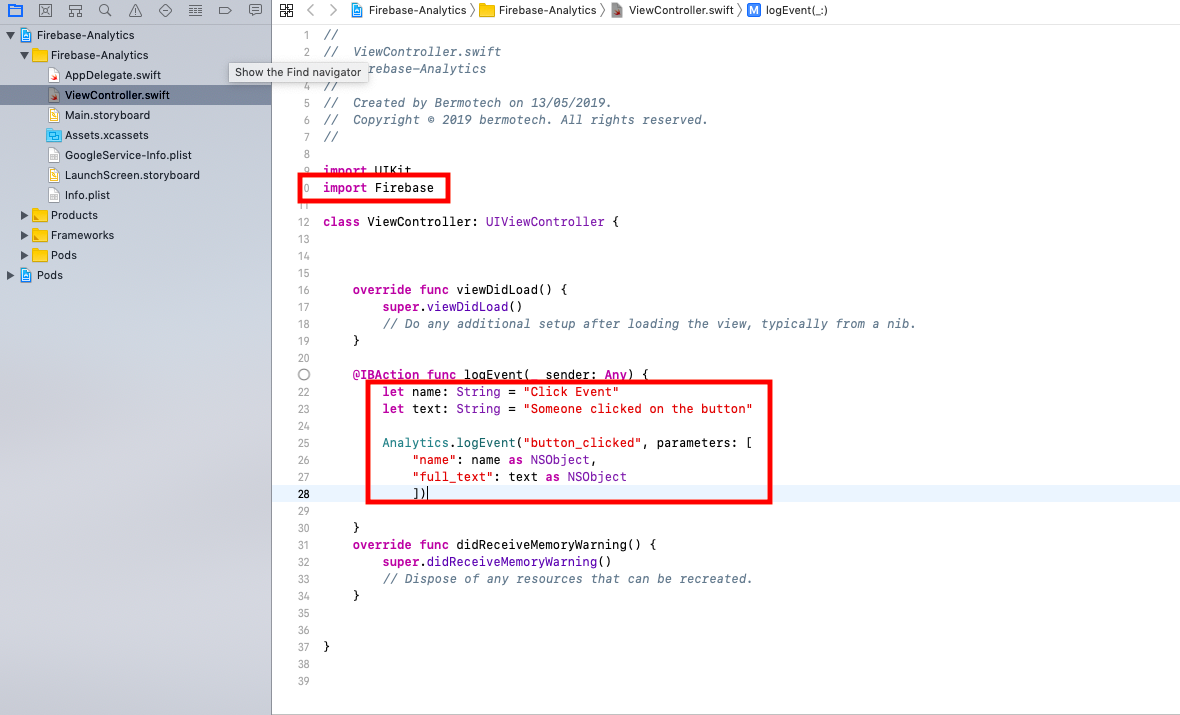Expand the Frameworks folder

(x=25, y=236)
